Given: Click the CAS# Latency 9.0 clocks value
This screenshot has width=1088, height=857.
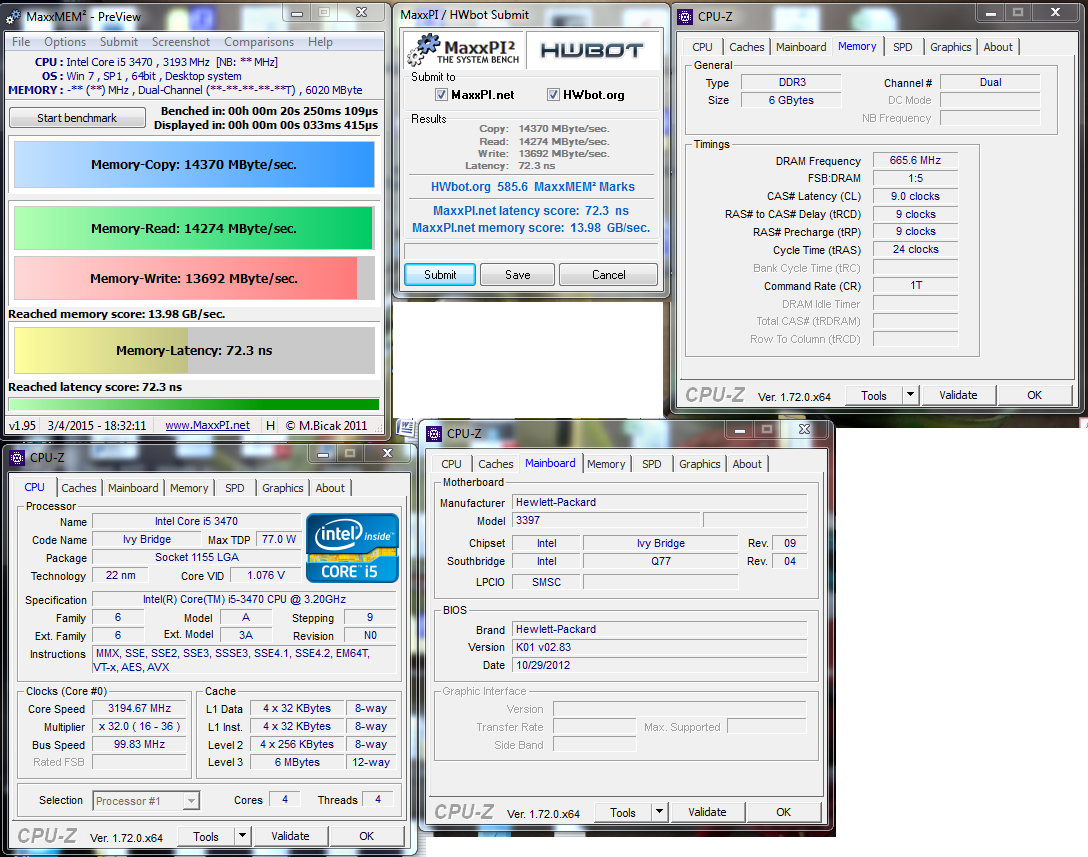Looking at the screenshot, I should (915, 196).
